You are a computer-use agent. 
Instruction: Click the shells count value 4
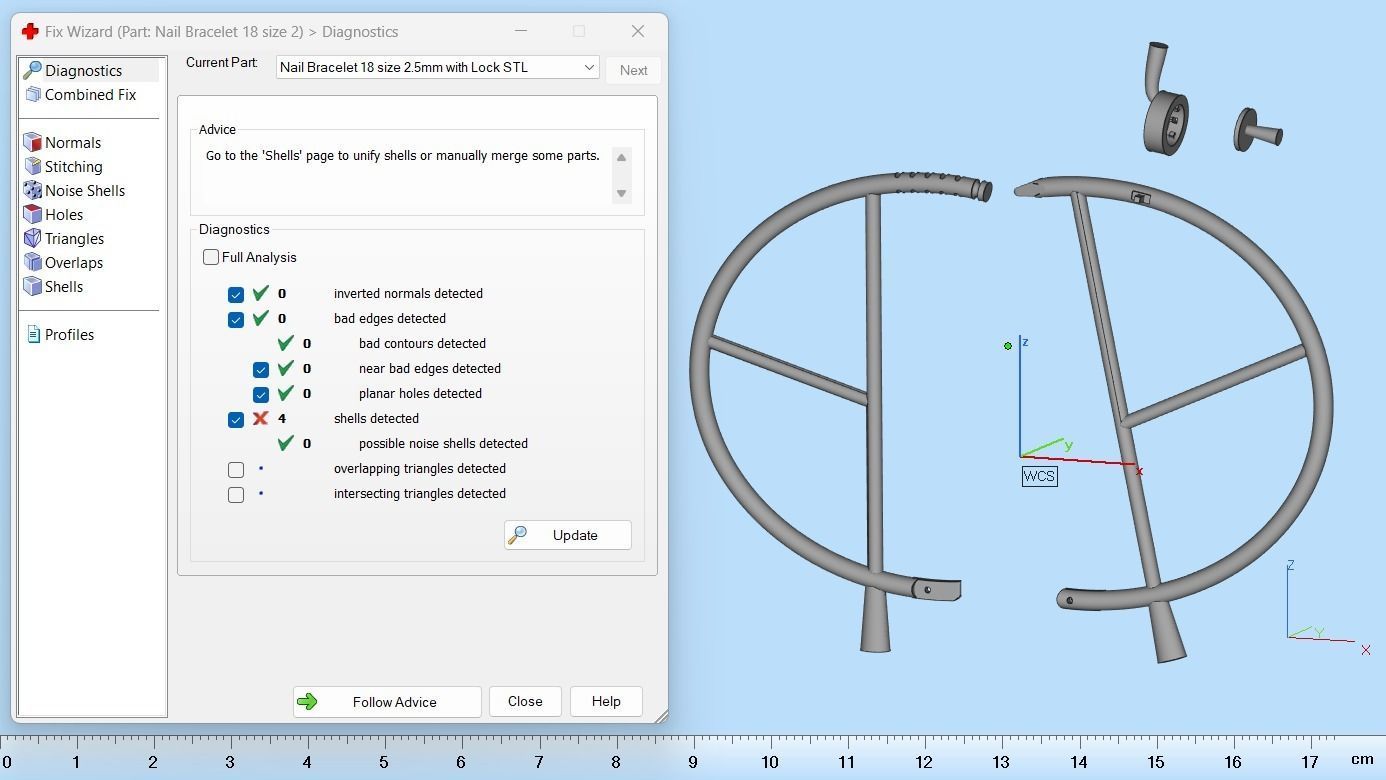pos(282,418)
